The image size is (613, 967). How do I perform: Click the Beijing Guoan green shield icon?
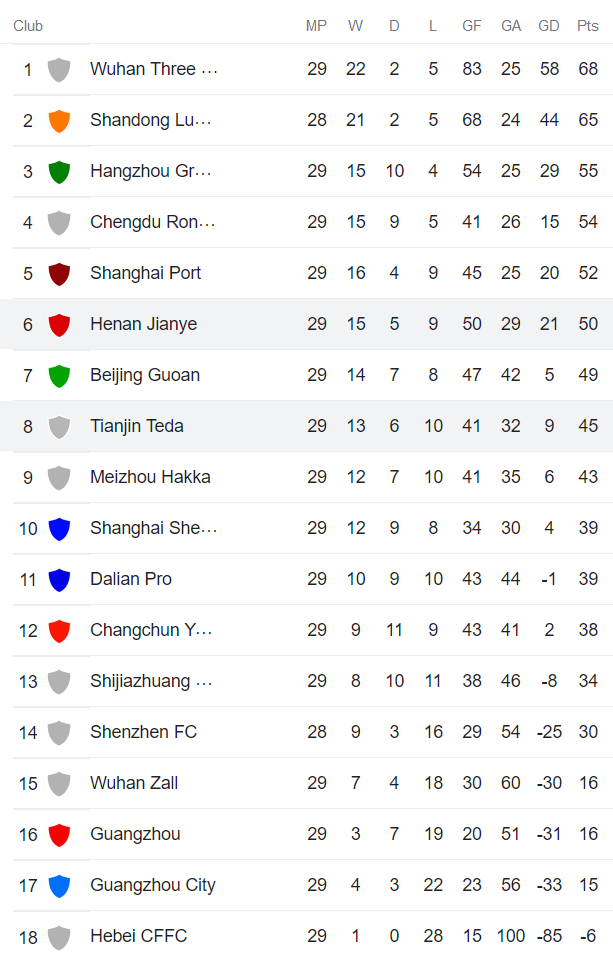click(x=59, y=375)
